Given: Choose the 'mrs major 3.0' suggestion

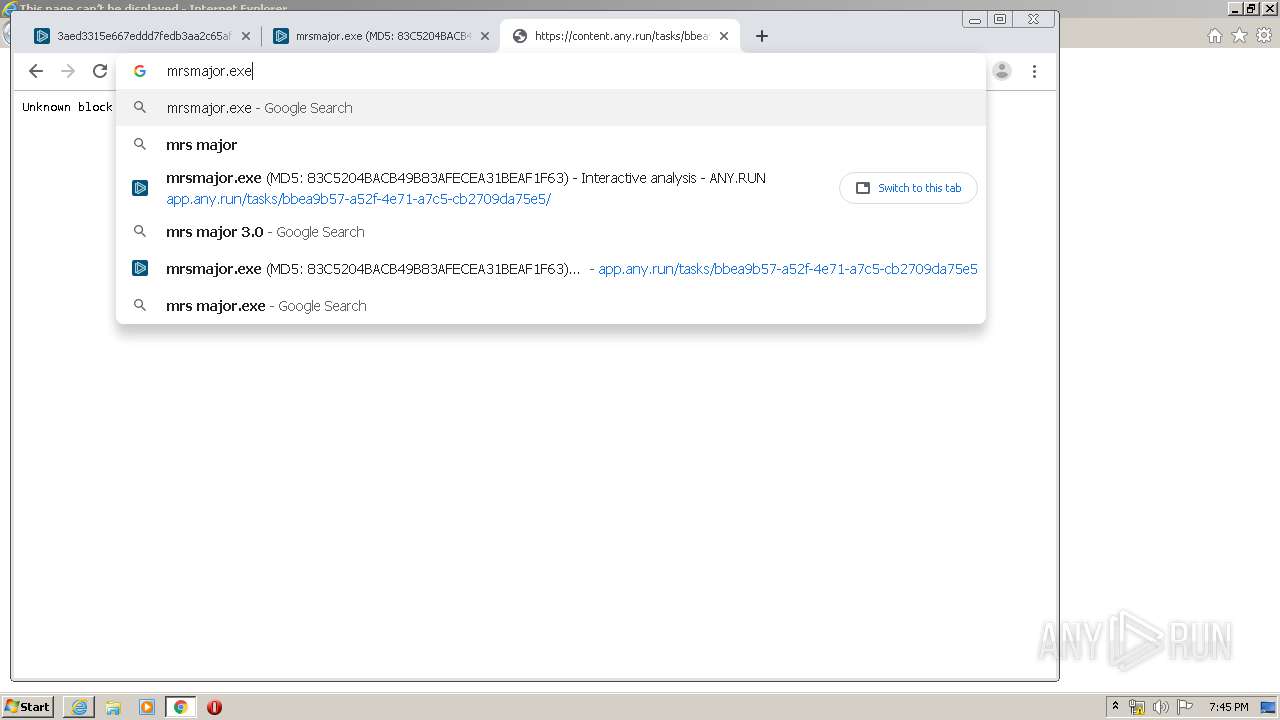Looking at the screenshot, I should pos(551,232).
